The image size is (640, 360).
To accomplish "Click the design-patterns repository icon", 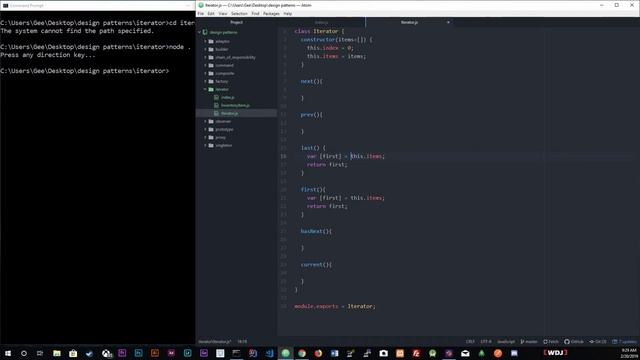I will click(x=205, y=32).
